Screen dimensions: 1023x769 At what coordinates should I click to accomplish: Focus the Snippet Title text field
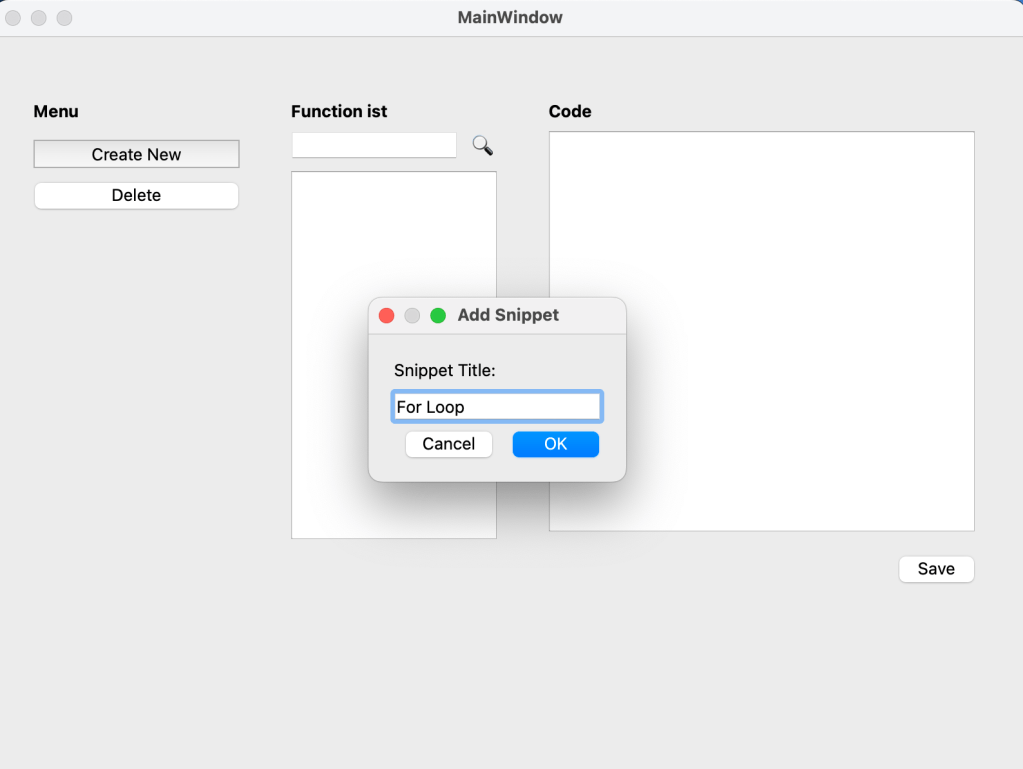(496, 407)
